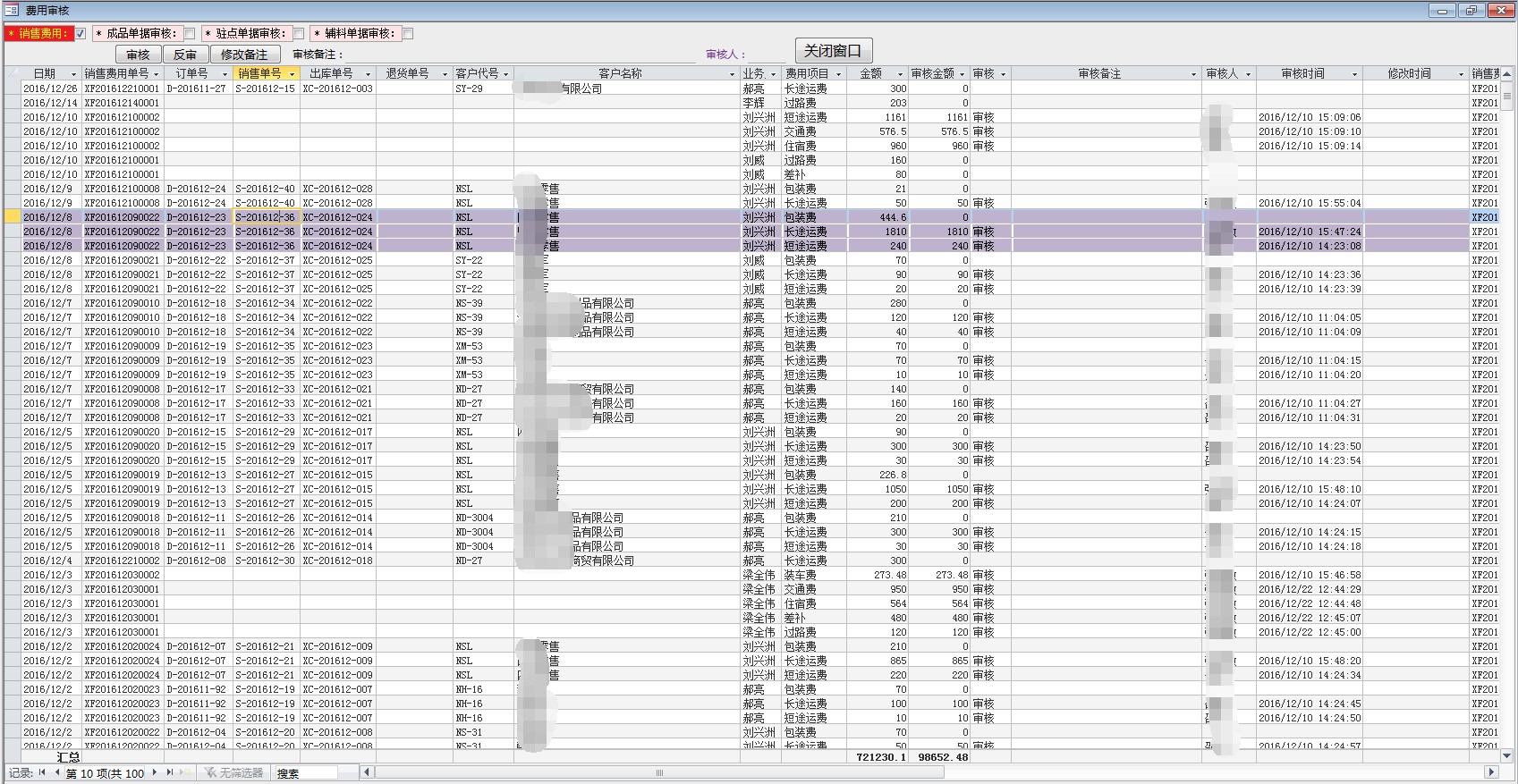This screenshot has width=1518, height=784.
Task: Click the amount cell 273.48 for 梁全伟
Action: 877,575
